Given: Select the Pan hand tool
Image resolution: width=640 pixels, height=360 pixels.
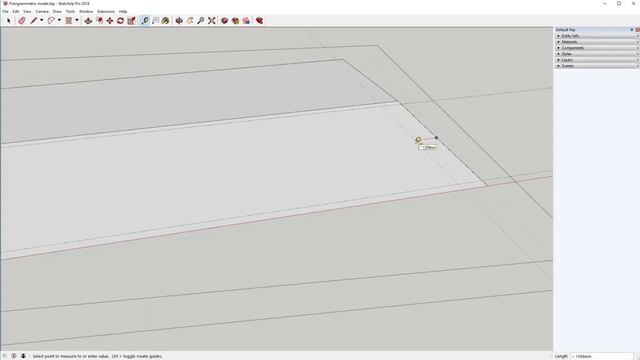Looking at the screenshot, I should [190, 20].
